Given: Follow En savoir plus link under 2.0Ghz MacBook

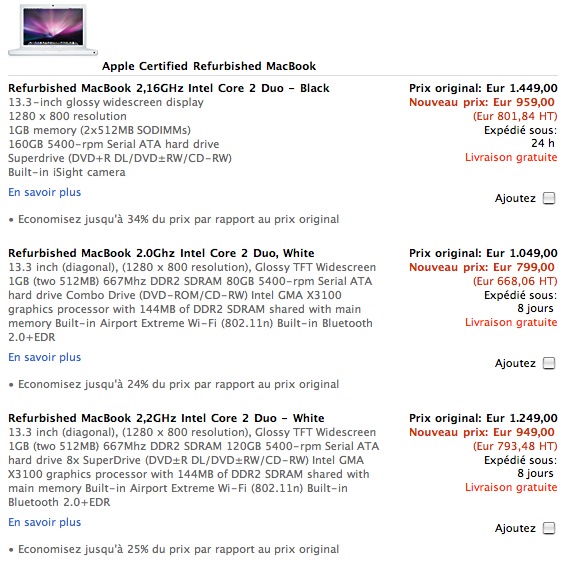Looking at the screenshot, I should coord(45,357).
